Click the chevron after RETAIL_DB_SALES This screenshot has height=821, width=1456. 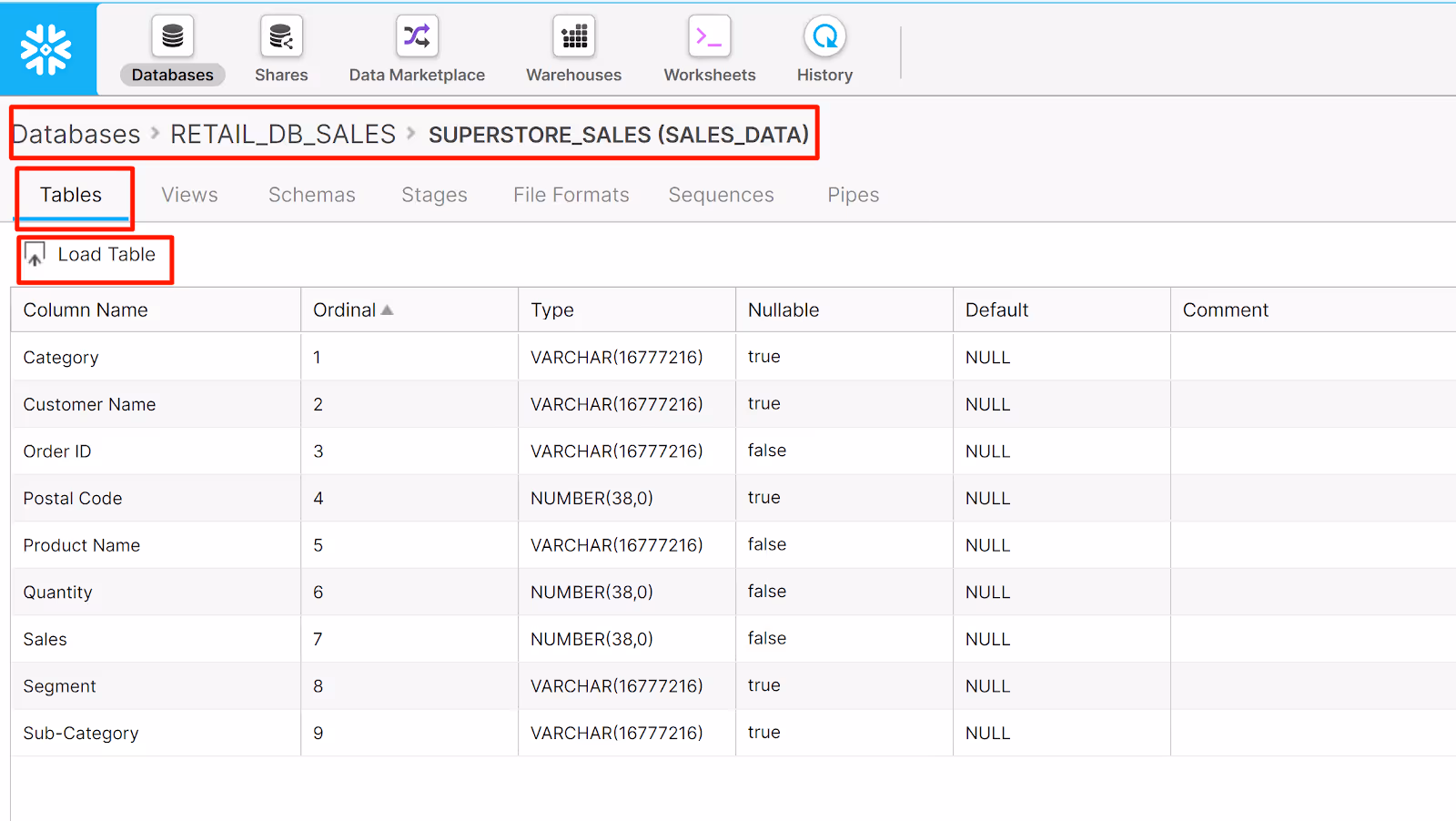(x=410, y=134)
